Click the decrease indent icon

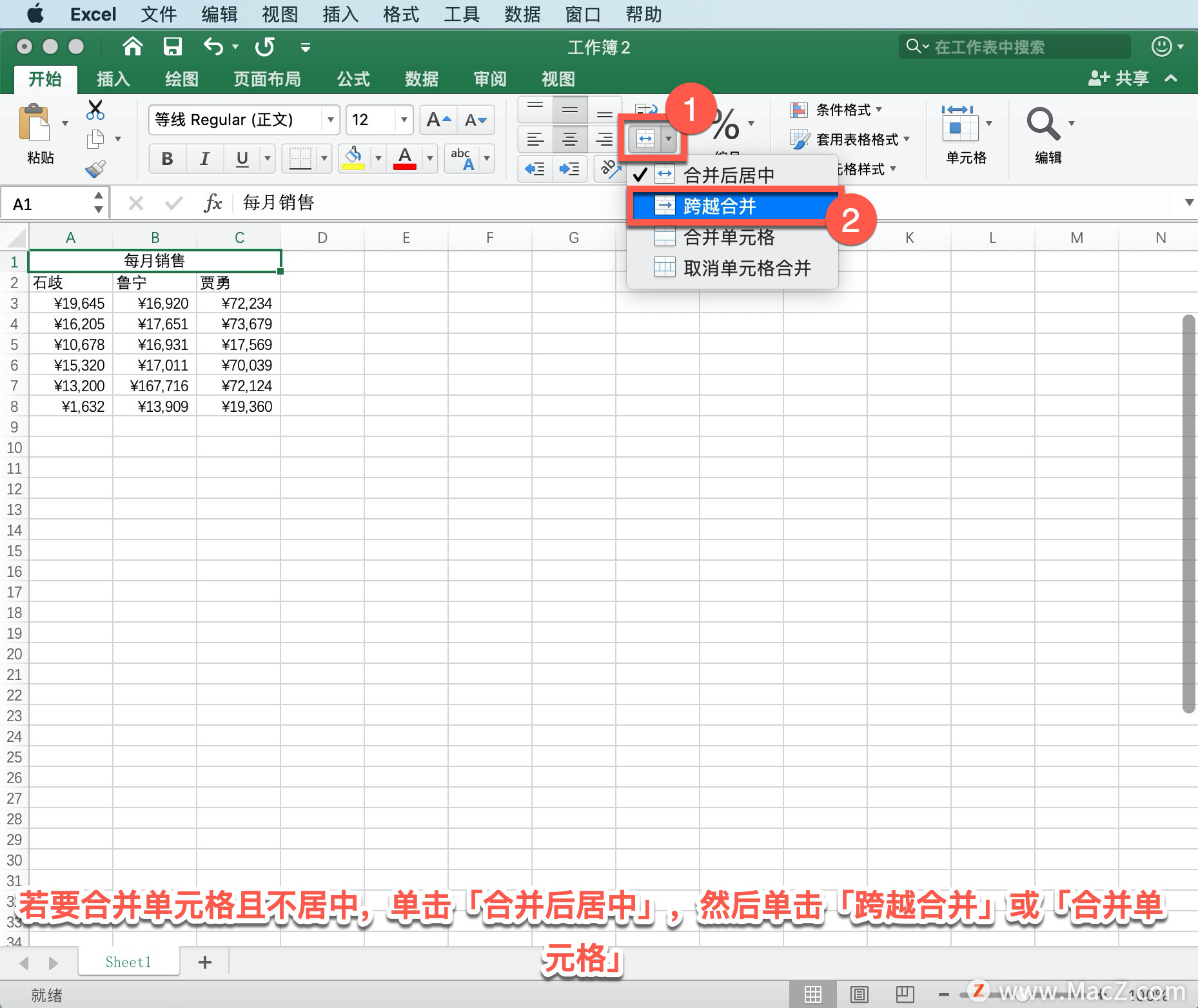pyautogui.click(x=535, y=169)
